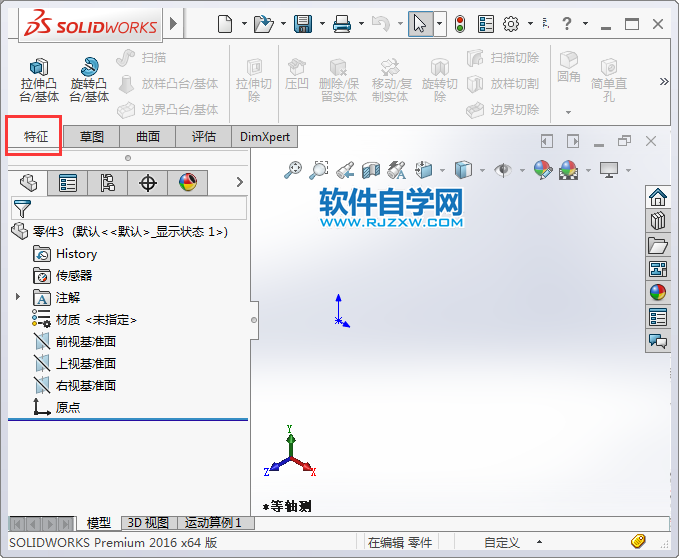Click the New document icon
679x558 pixels.
point(225,24)
